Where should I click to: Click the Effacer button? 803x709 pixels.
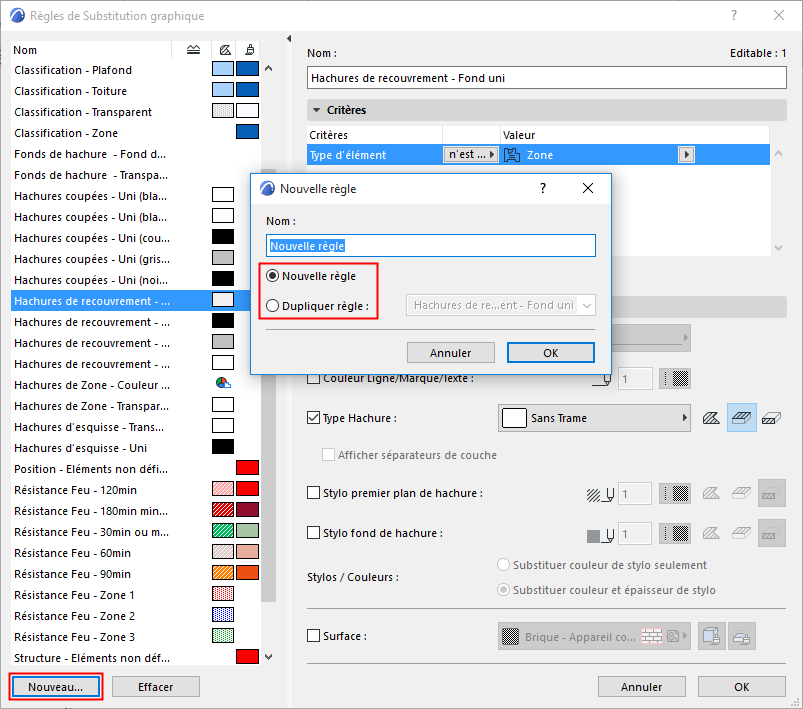156,687
